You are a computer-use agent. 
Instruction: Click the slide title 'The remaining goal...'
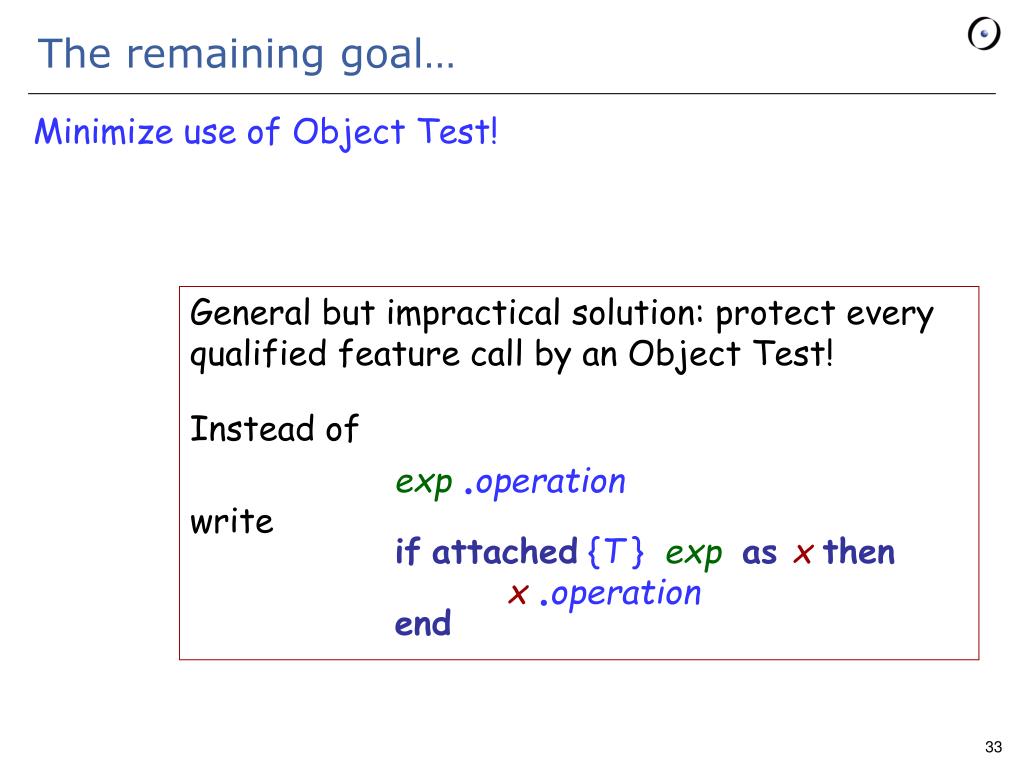pyautogui.click(x=246, y=55)
